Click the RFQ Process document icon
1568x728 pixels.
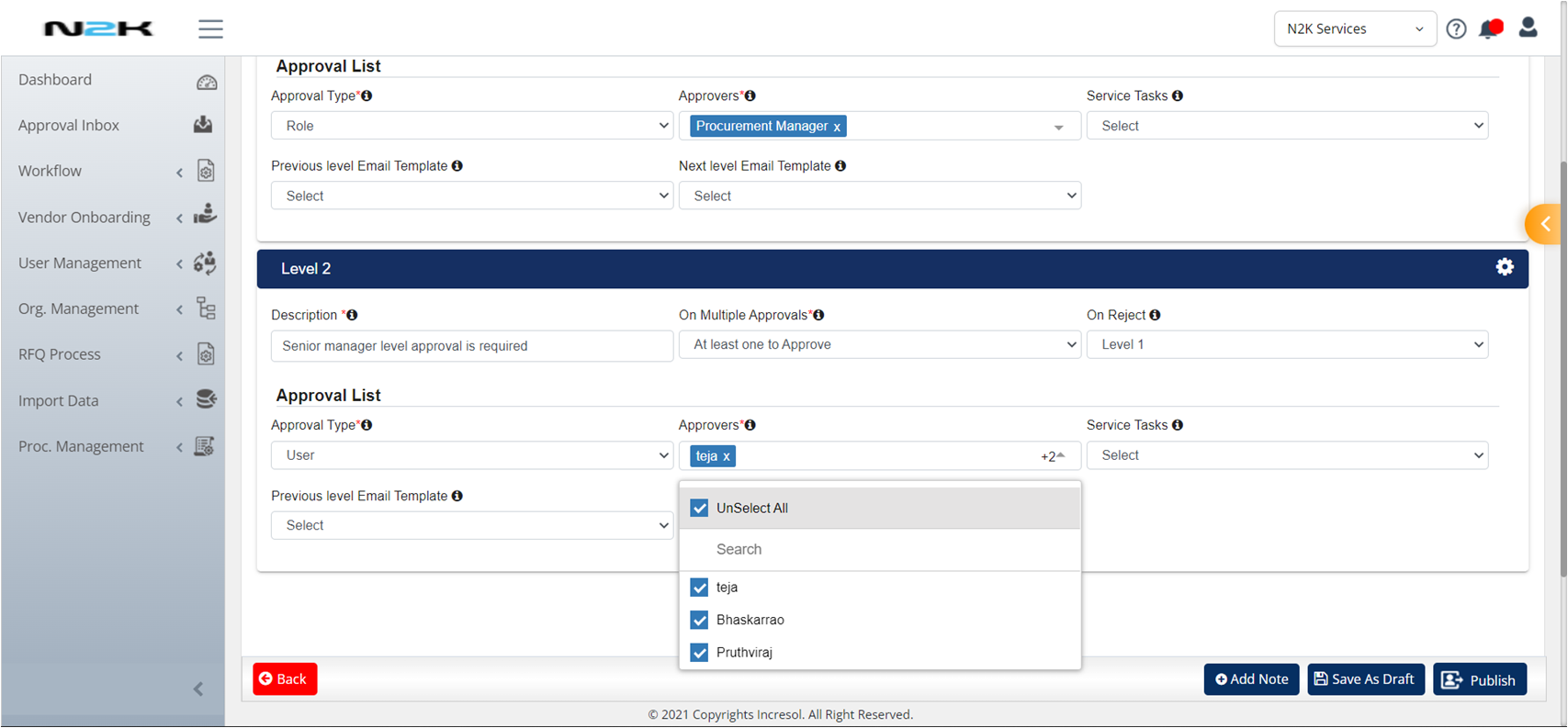[206, 354]
